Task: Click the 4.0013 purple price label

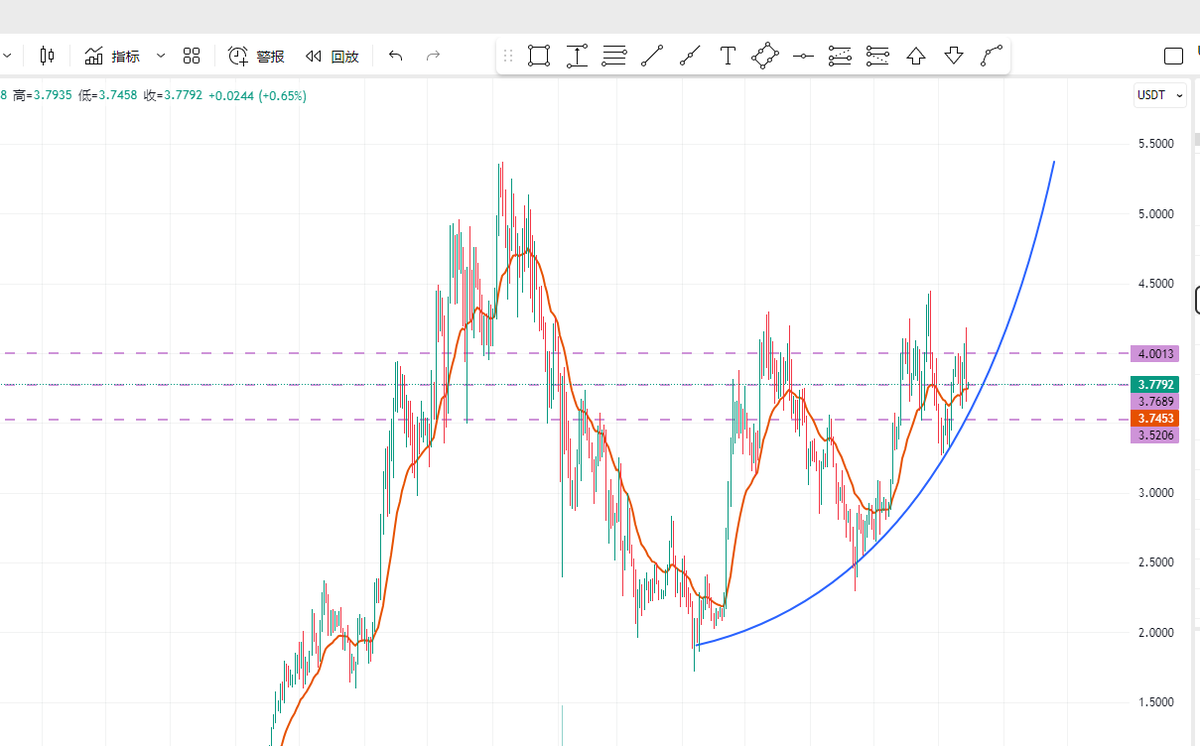Action: click(x=1154, y=353)
